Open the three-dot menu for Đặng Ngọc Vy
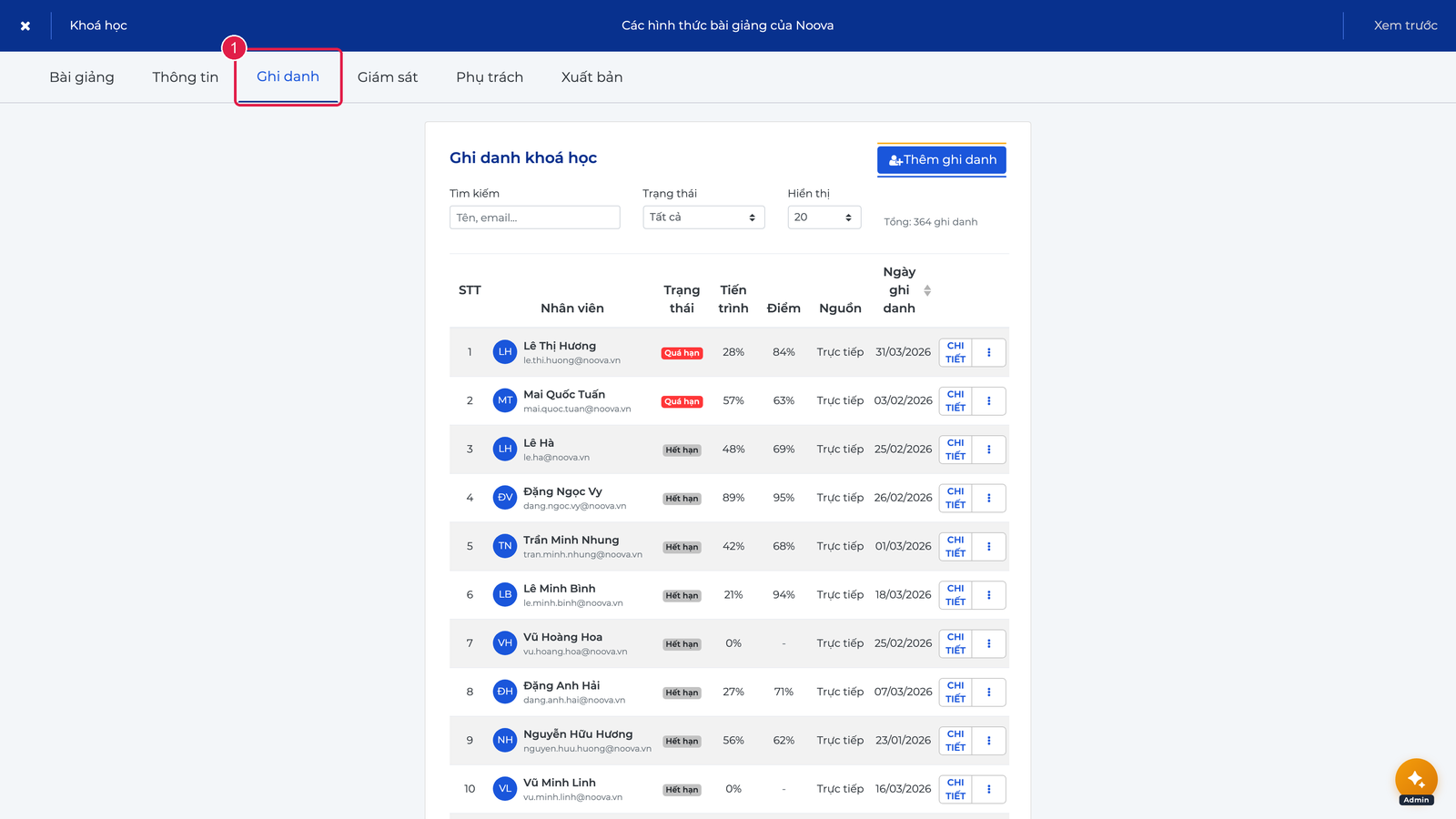This screenshot has width=1456, height=819. coord(988,498)
